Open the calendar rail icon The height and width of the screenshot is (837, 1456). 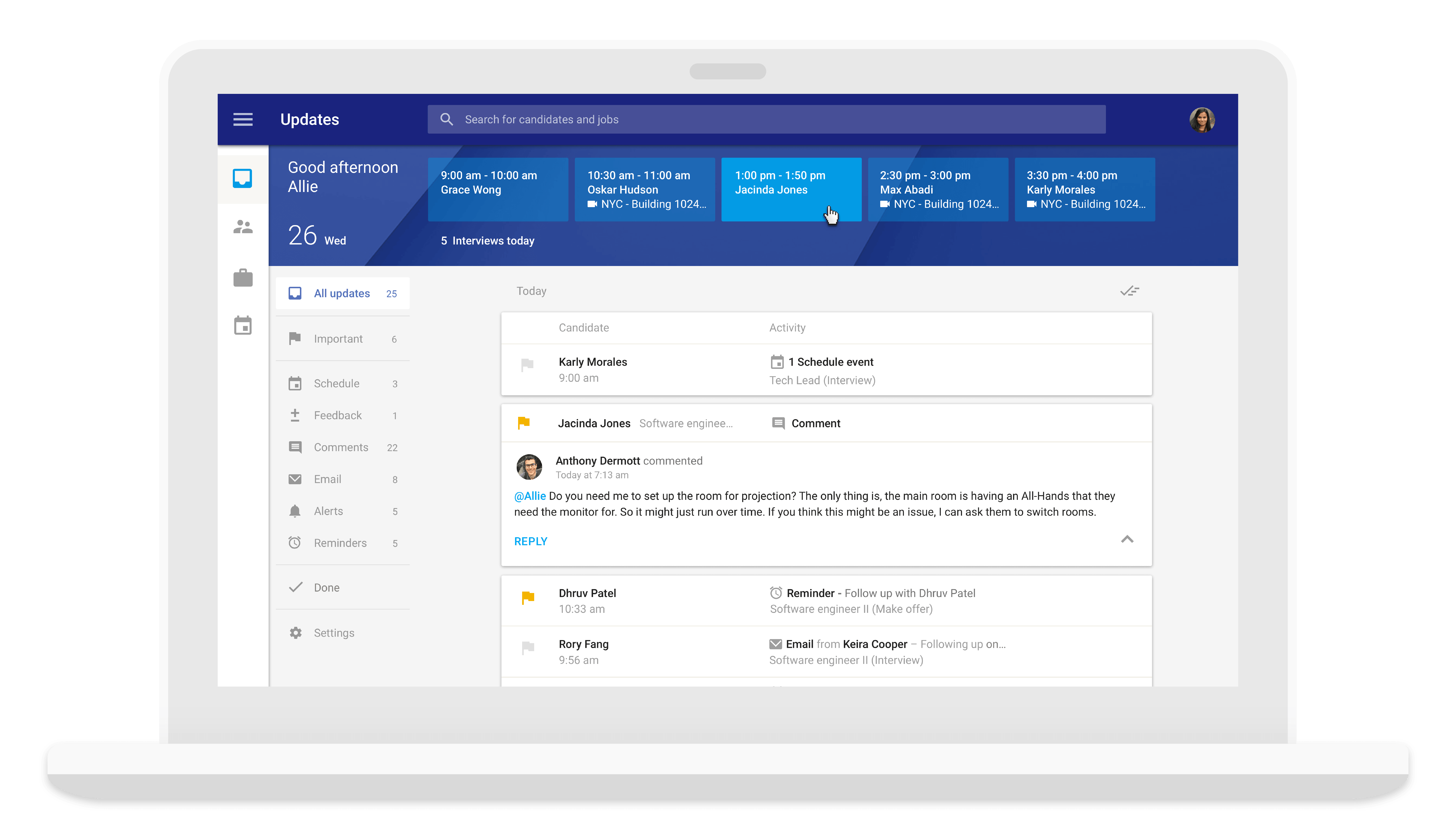click(243, 325)
